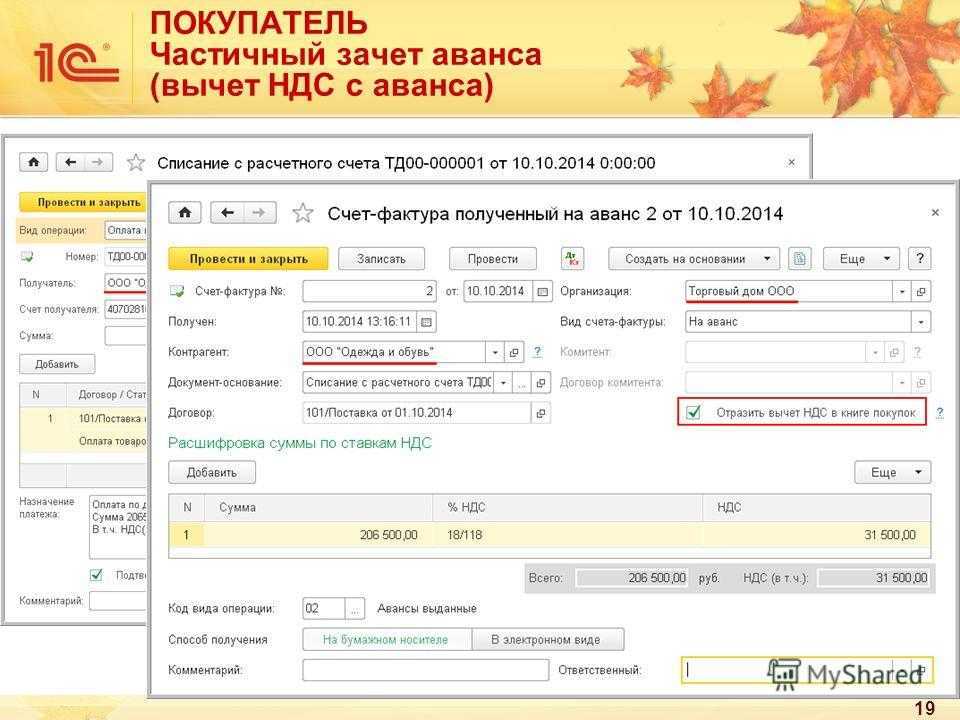Click the Счет-фактура № number field
Viewport: 960px width, 720px height.
pos(369,291)
